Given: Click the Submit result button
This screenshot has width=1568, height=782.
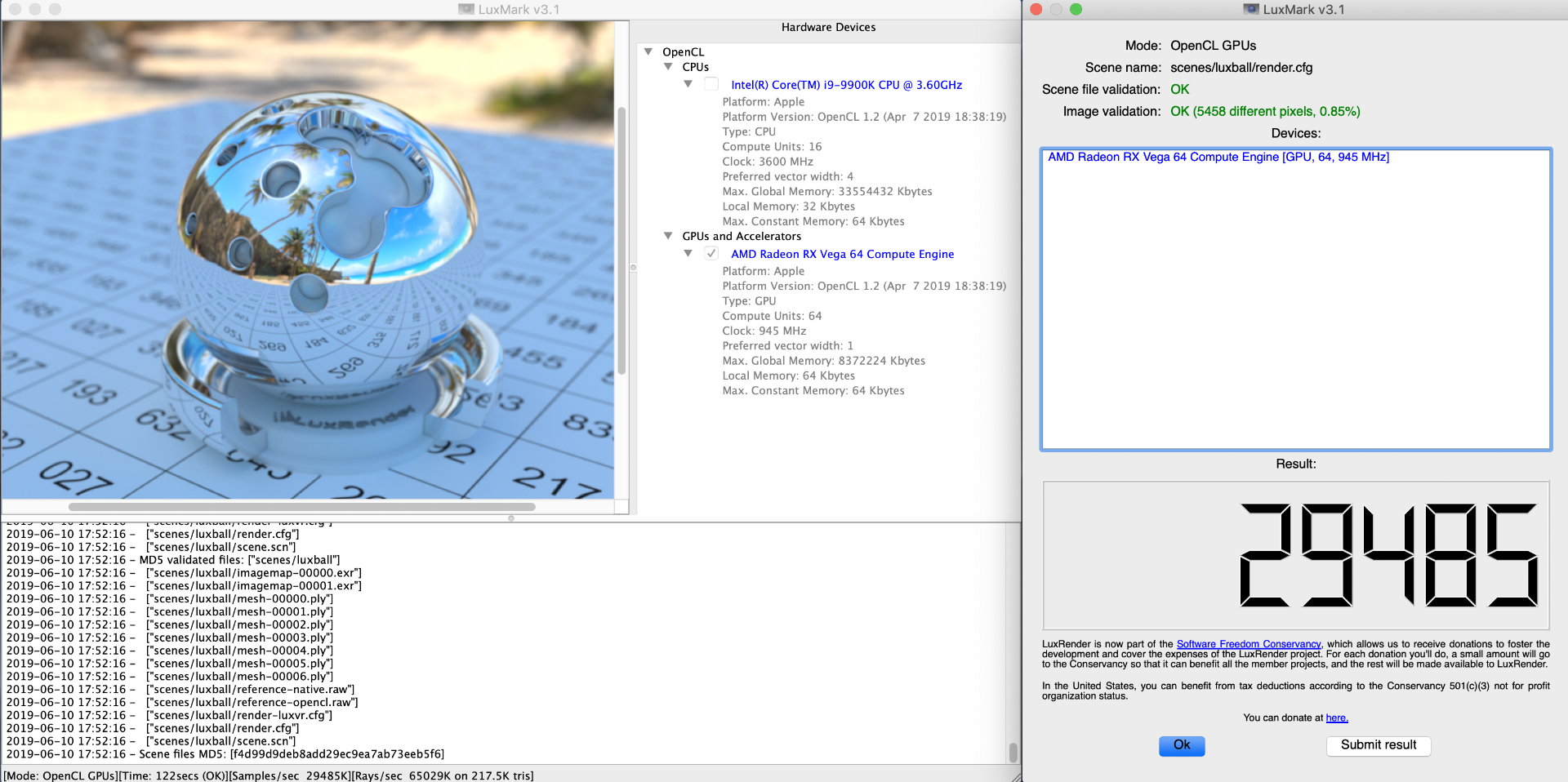Looking at the screenshot, I should tap(1379, 745).
